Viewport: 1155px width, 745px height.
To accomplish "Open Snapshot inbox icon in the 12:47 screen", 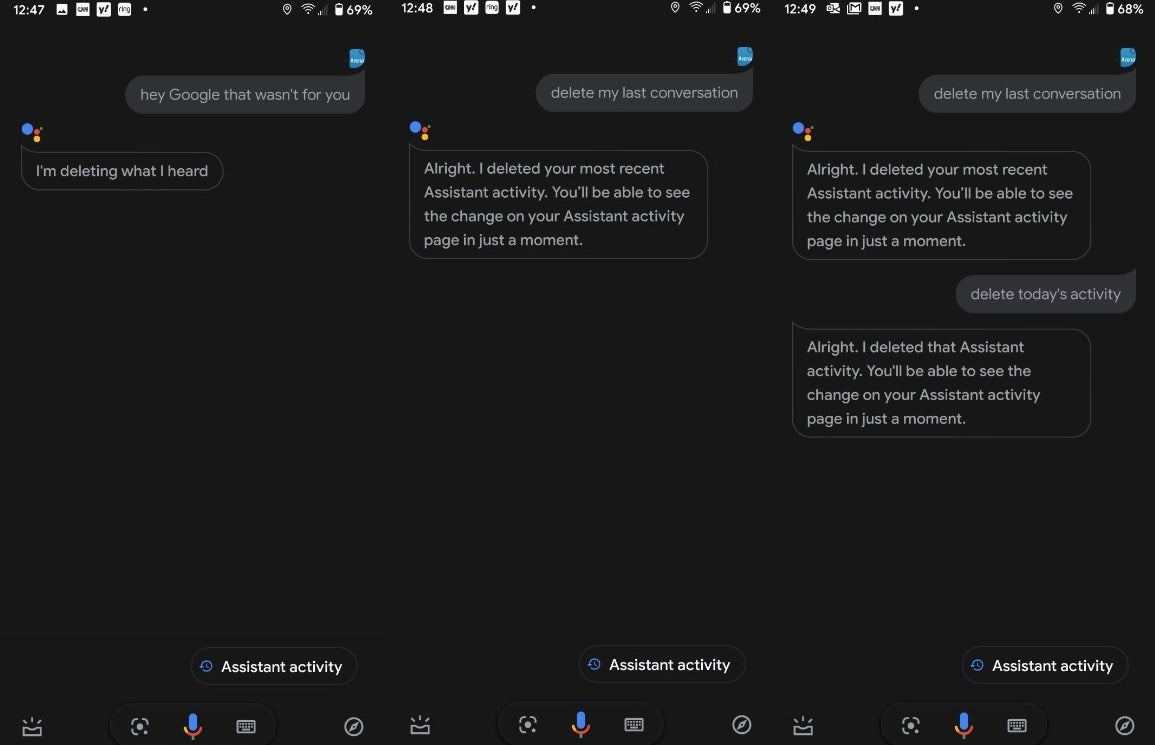I will 32,727.
